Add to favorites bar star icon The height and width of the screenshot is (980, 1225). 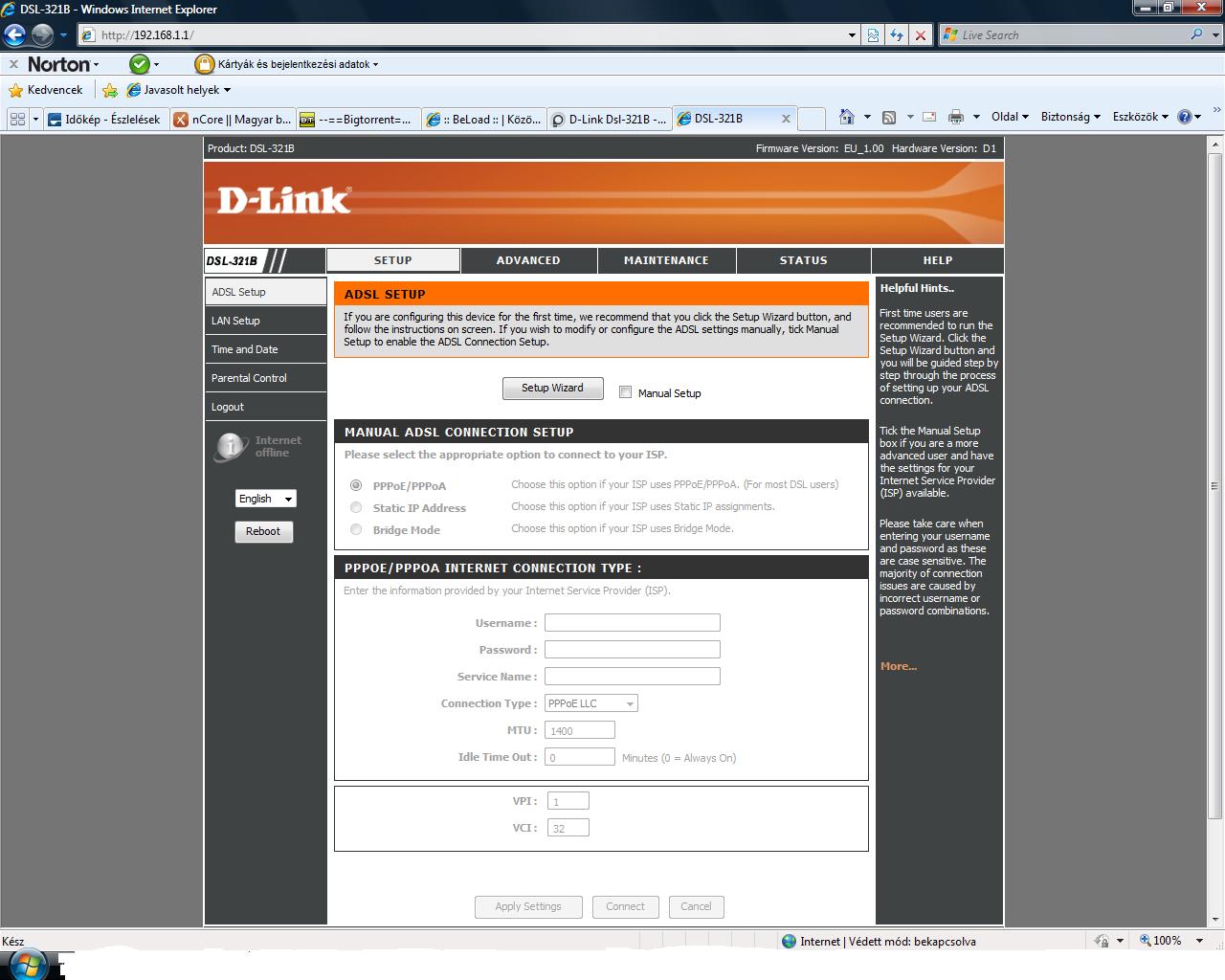tap(110, 90)
